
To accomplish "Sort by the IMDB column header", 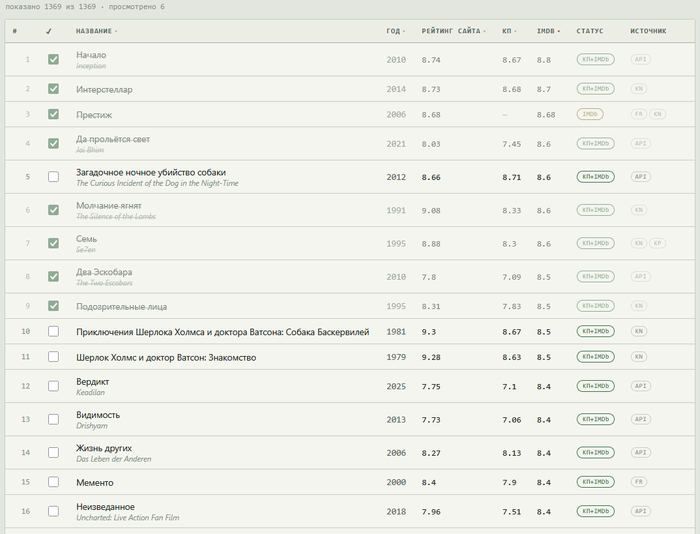I will 548,31.
